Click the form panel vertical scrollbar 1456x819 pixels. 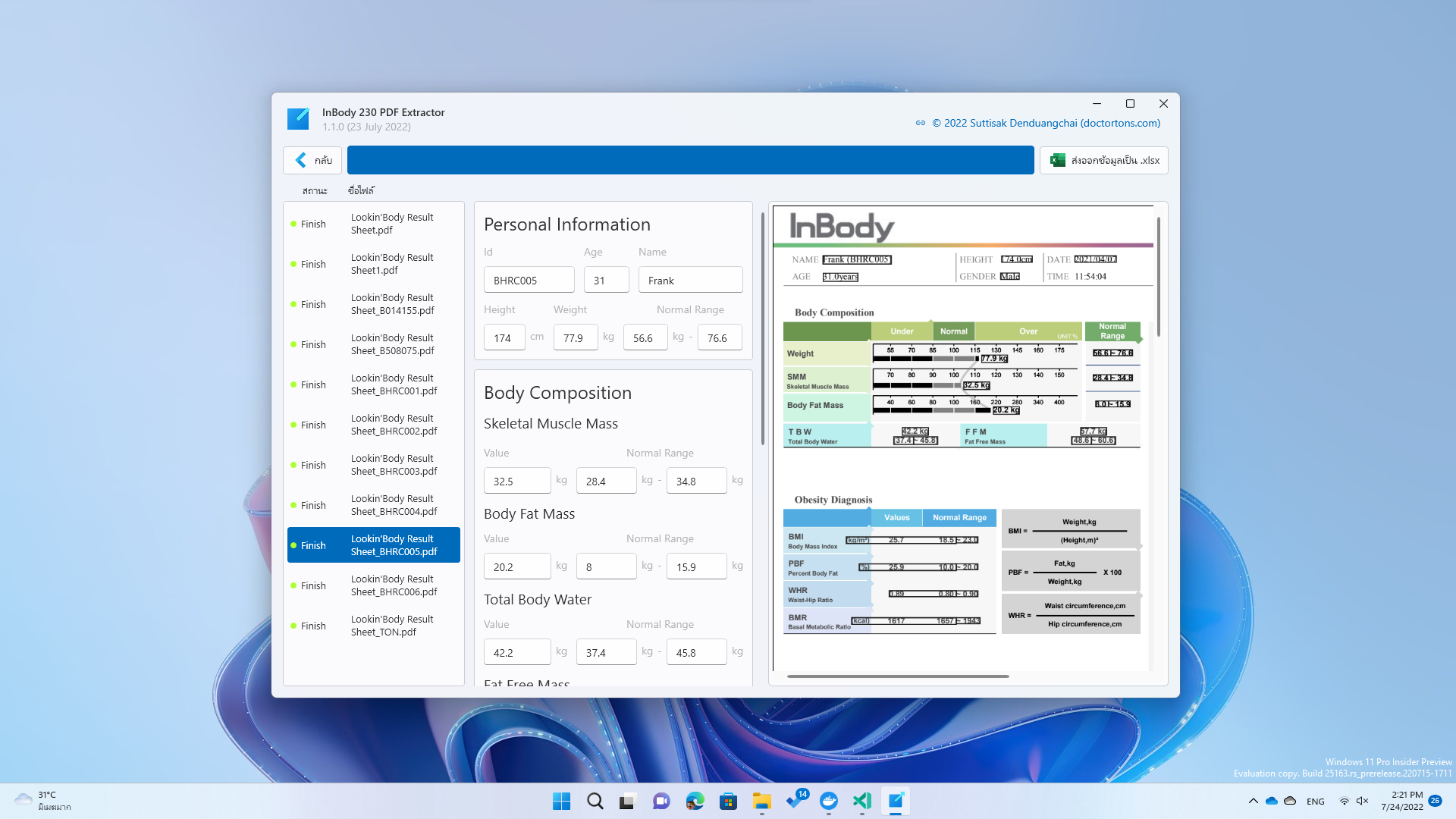(x=762, y=328)
